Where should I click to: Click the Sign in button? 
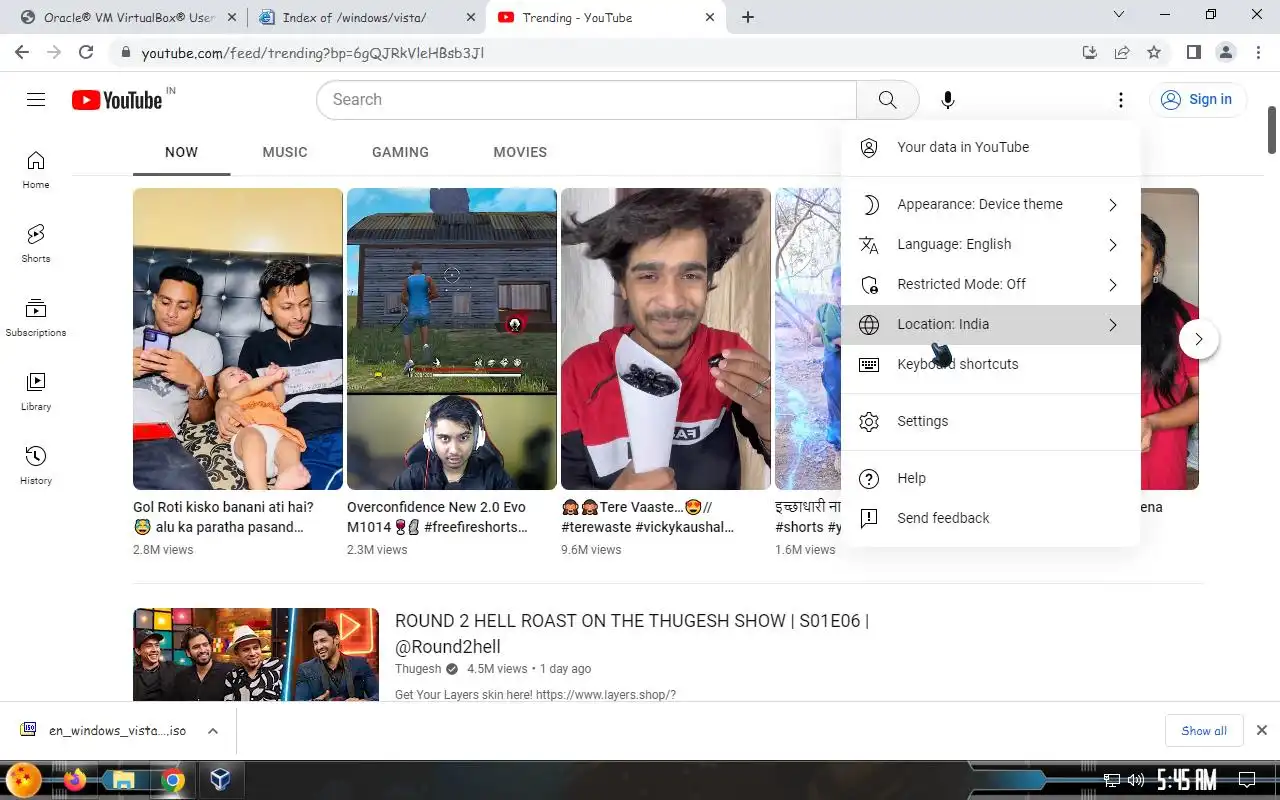tap(1197, 99)
